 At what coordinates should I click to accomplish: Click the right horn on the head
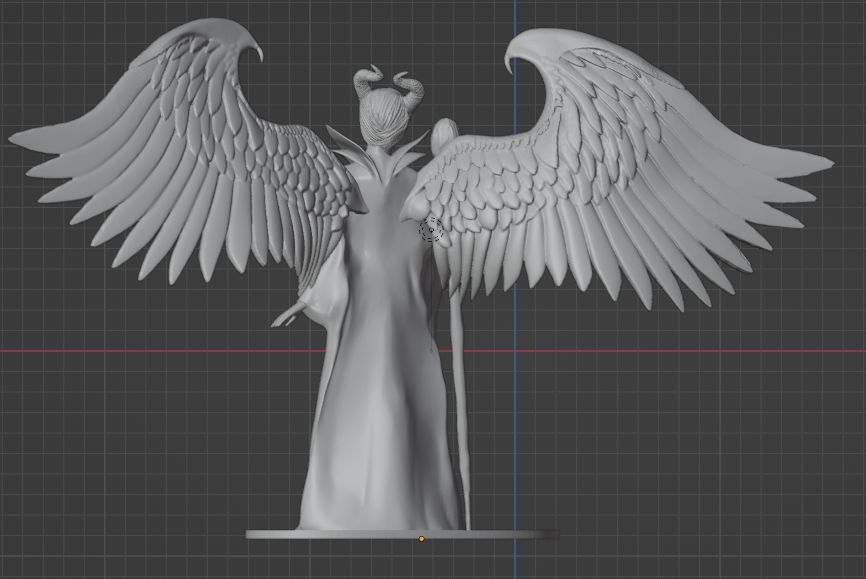412,87
